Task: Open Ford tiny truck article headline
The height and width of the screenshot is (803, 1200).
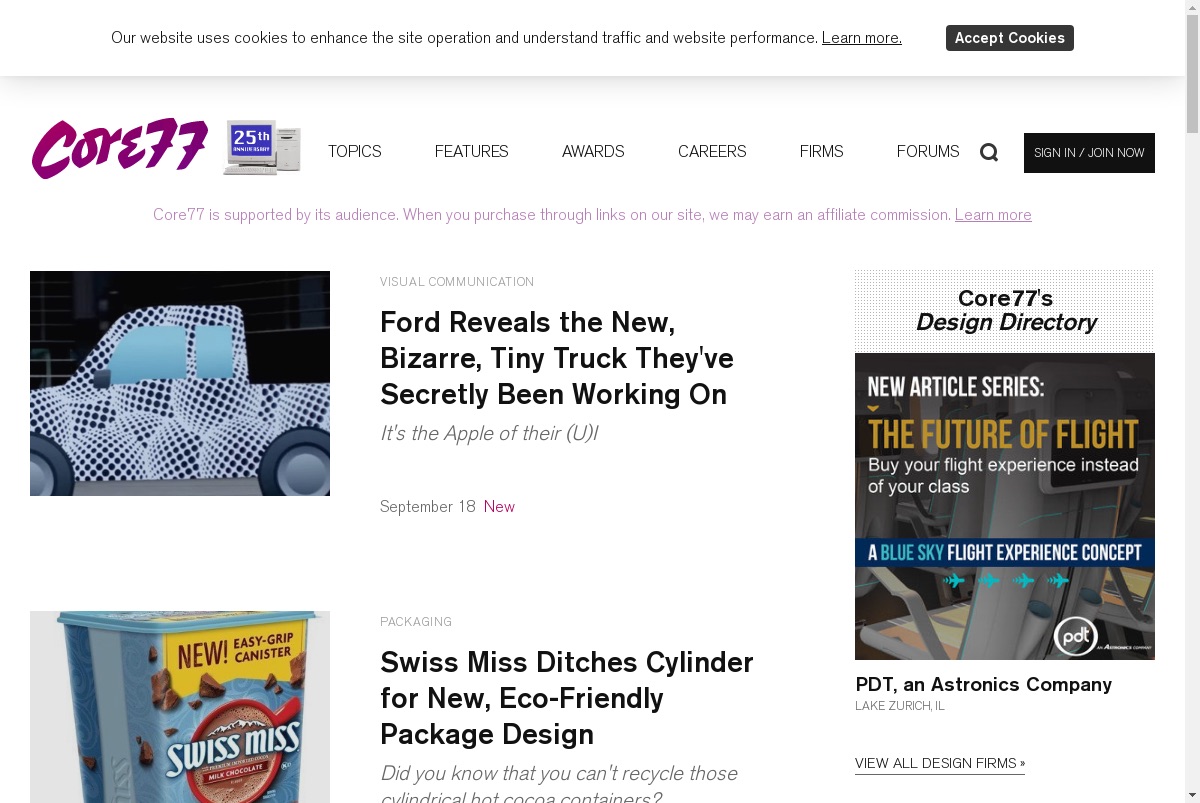Action: click(x=557, y=358)
